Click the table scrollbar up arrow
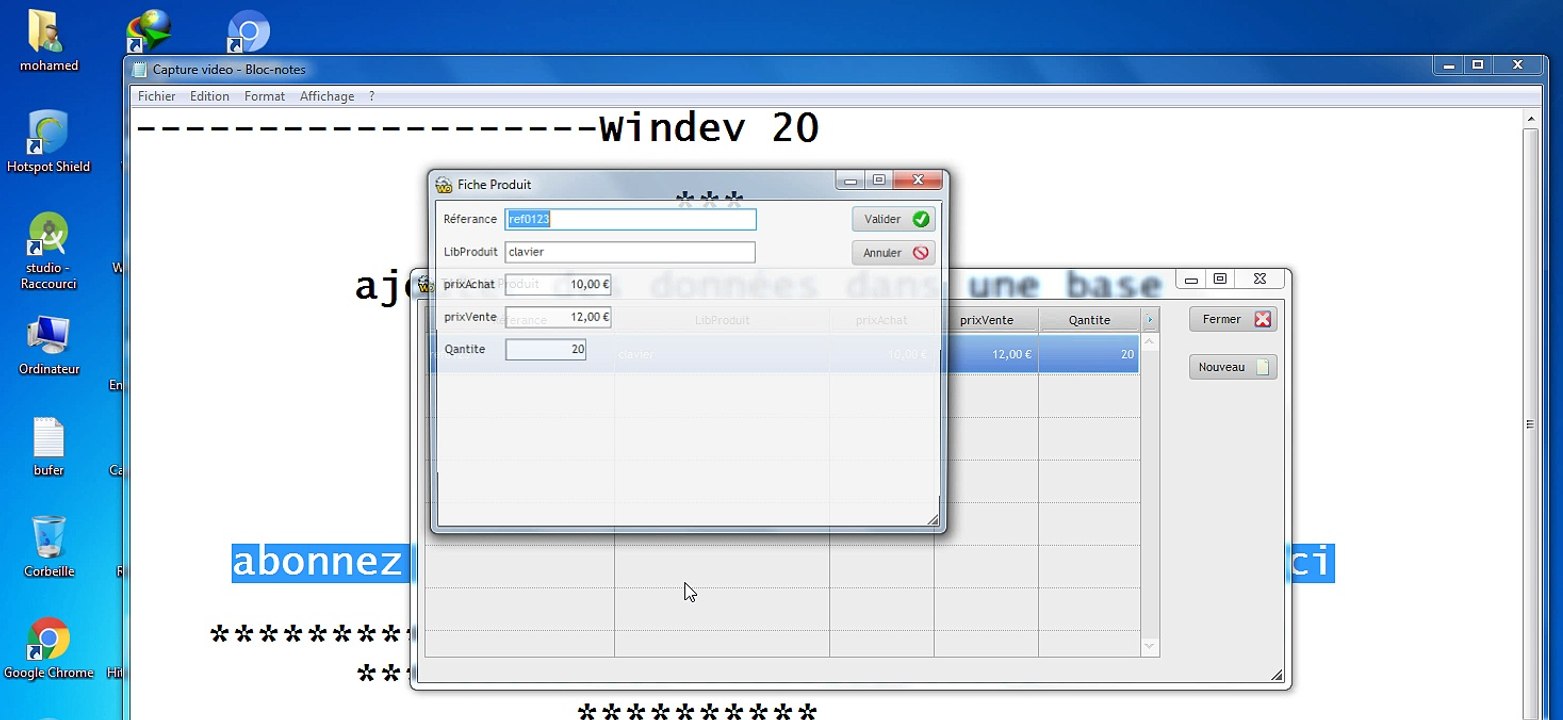The width and height of the screenshot is (1563, 720). (1150, 342)
